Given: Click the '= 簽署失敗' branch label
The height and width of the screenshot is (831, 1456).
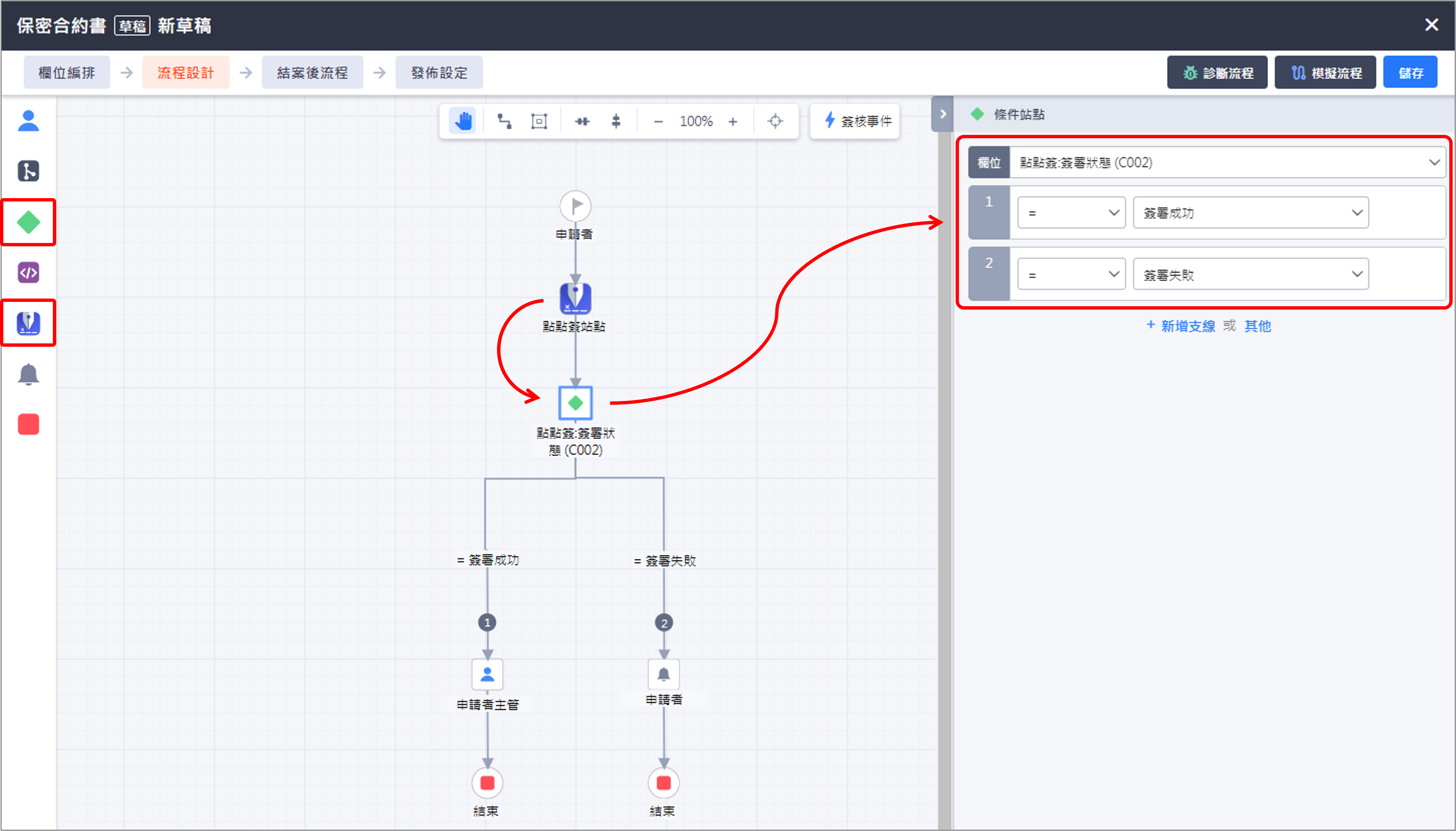Looking at the screenshot, I should click(665, 561).
